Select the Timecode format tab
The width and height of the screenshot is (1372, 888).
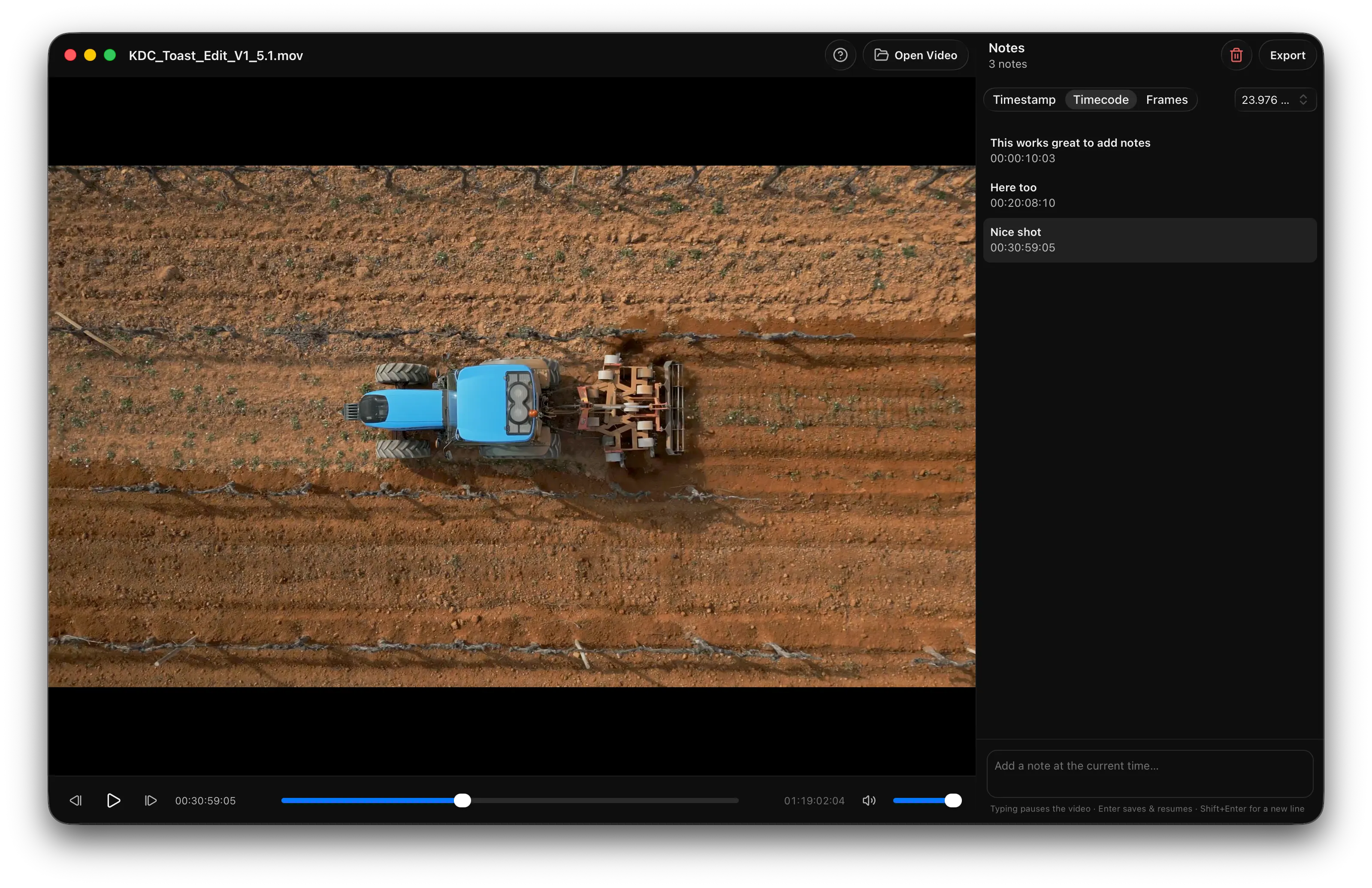(1100, 100)
